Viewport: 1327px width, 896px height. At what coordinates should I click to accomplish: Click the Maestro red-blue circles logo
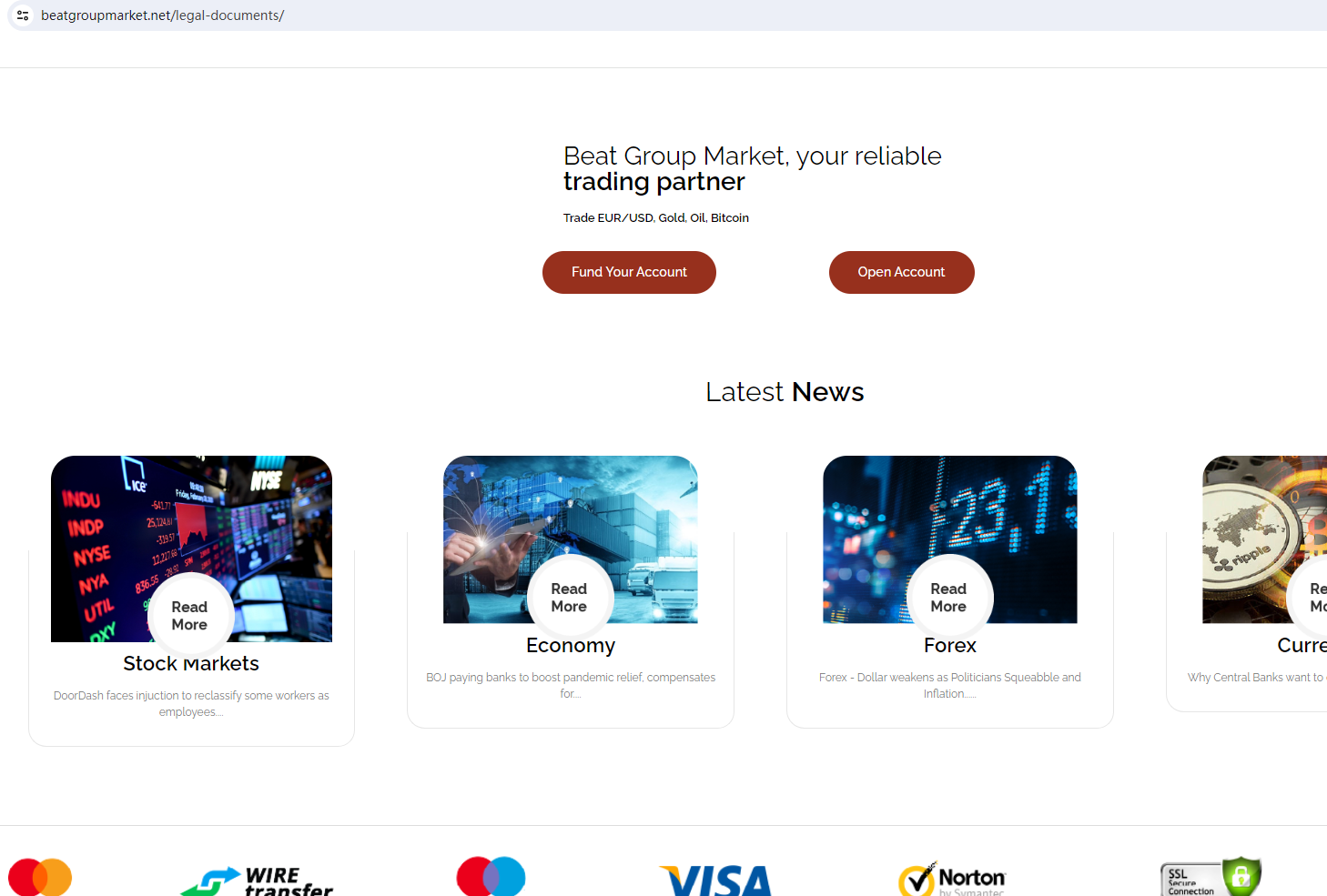pyautogui.click(x=491, y=876)
